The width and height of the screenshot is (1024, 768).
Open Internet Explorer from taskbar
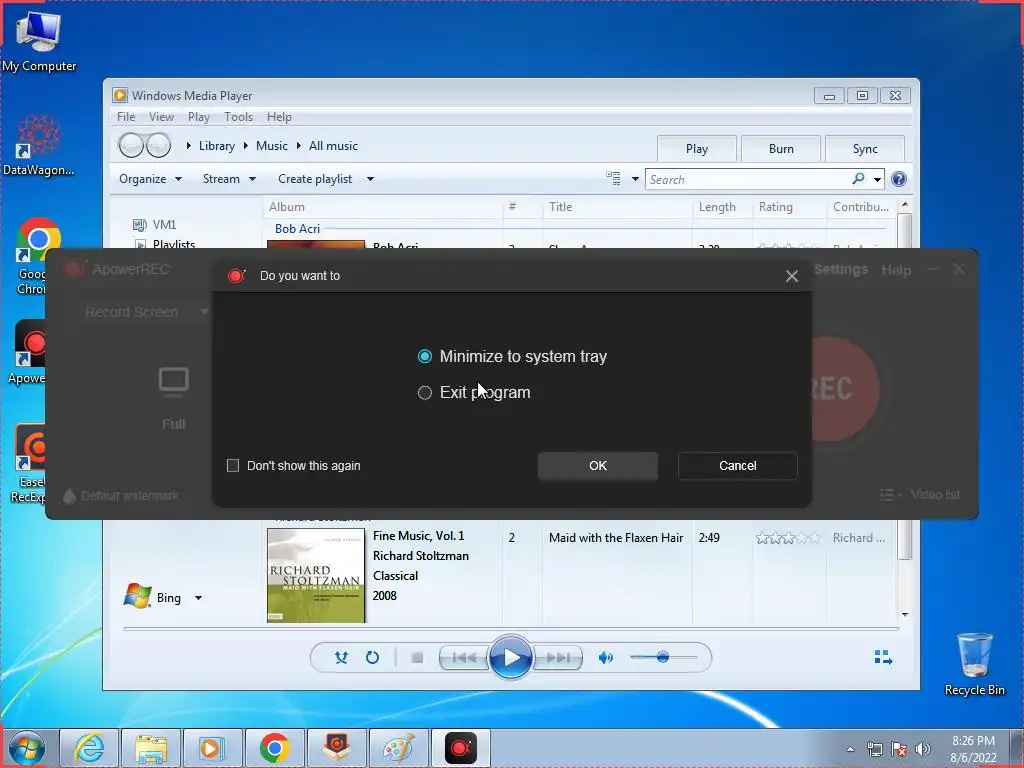tap(89, 748)
